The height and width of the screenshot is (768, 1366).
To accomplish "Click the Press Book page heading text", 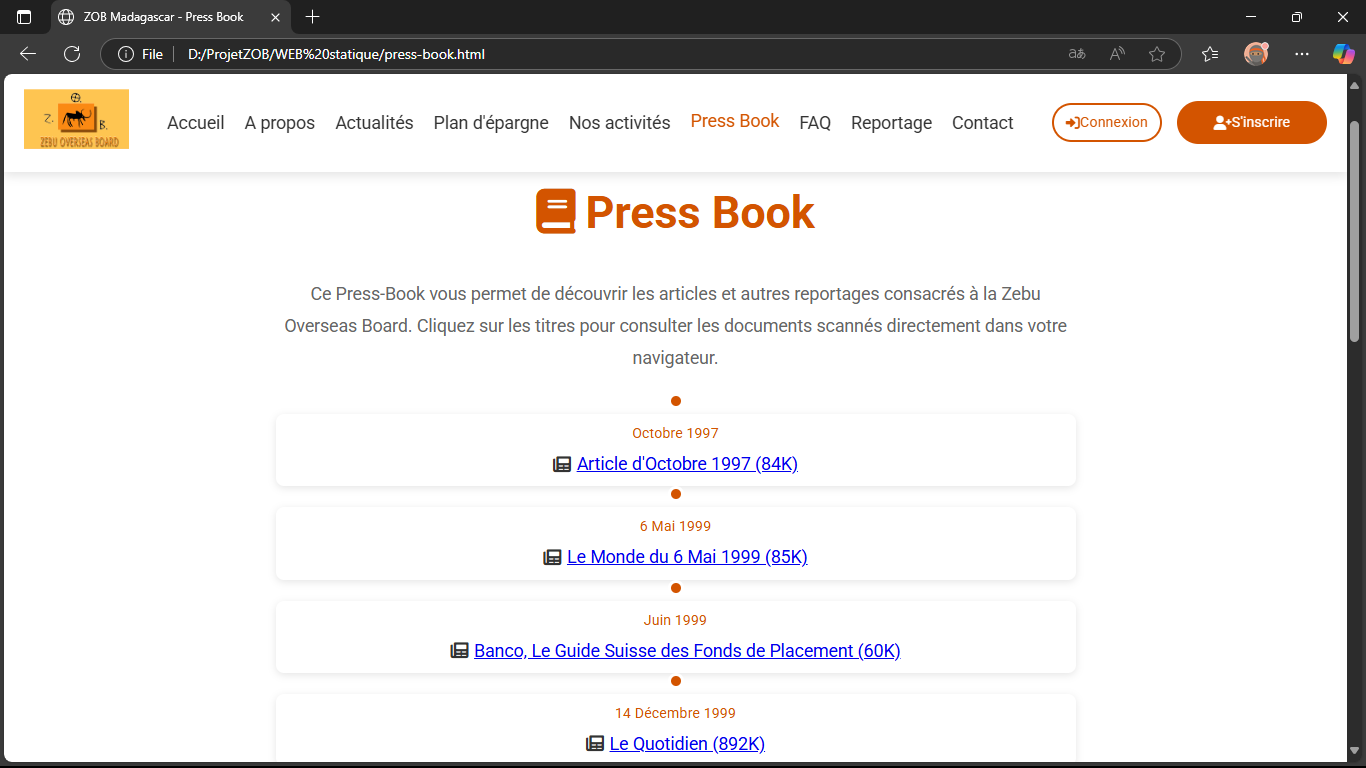I will (700, 212).
